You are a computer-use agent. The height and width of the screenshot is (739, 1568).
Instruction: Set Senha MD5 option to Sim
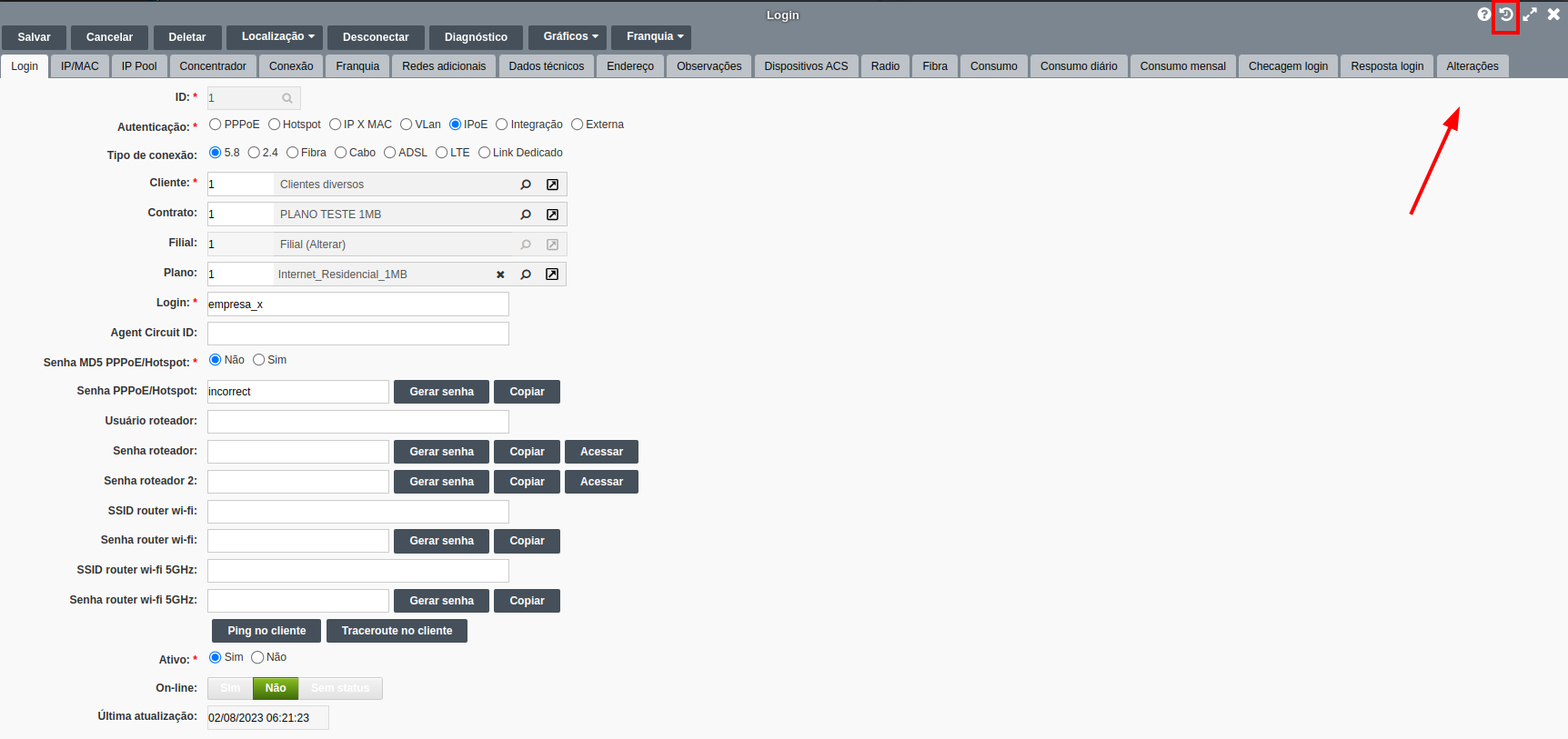click(259, 360)
